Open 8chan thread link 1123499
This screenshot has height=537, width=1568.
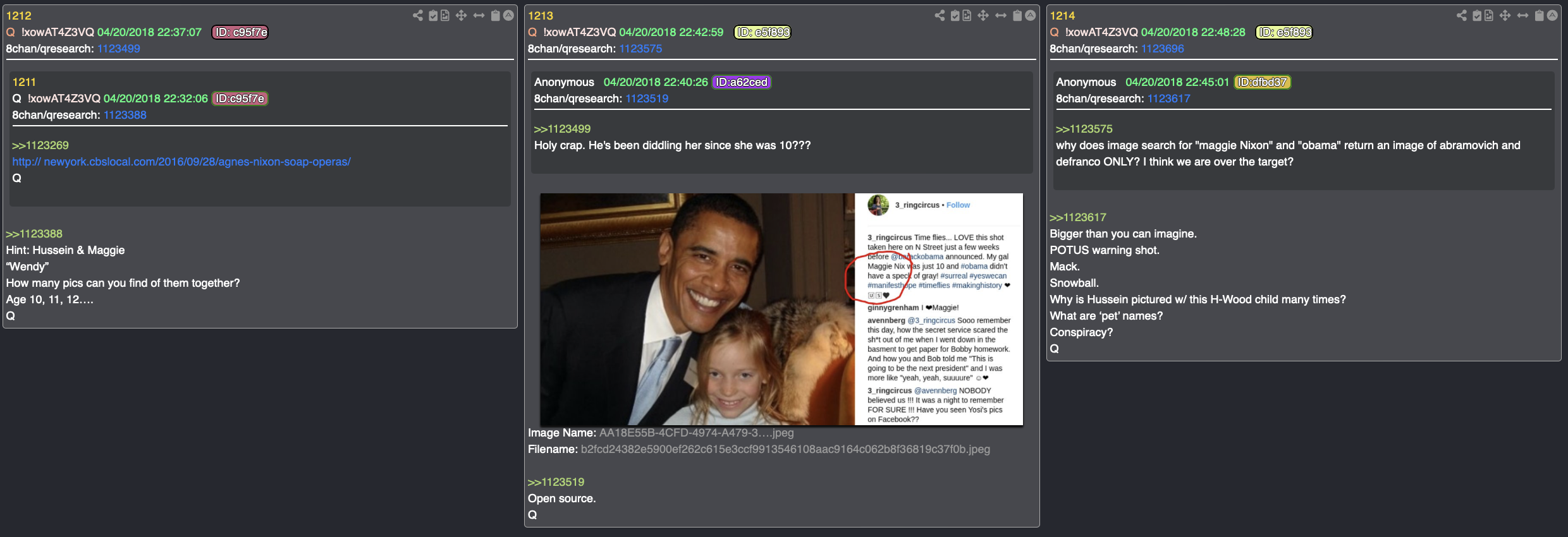pyautogui.click(x=119, y=49)
